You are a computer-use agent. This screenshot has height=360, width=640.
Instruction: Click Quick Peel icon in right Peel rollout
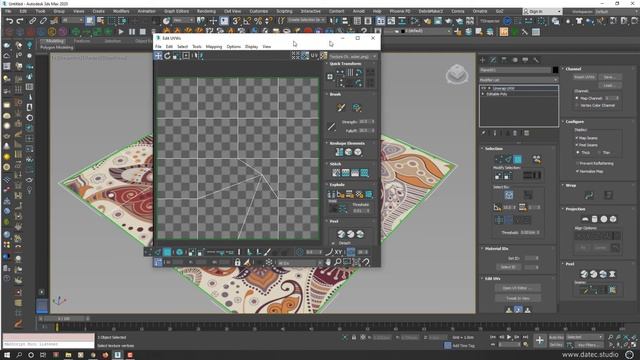(584, 274)
